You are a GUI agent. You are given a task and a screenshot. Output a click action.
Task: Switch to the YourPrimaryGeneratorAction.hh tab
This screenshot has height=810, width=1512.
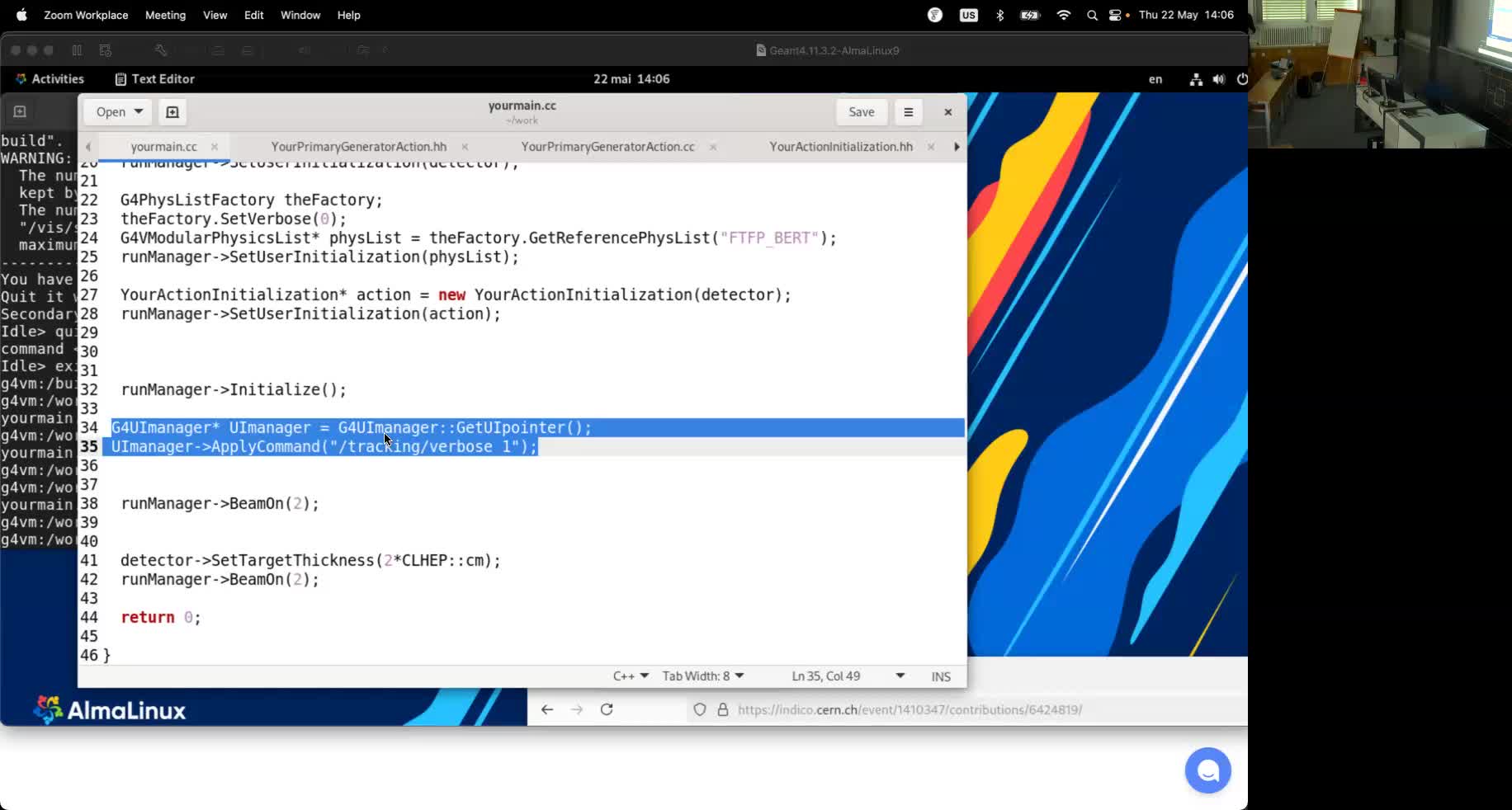point(358,147)
